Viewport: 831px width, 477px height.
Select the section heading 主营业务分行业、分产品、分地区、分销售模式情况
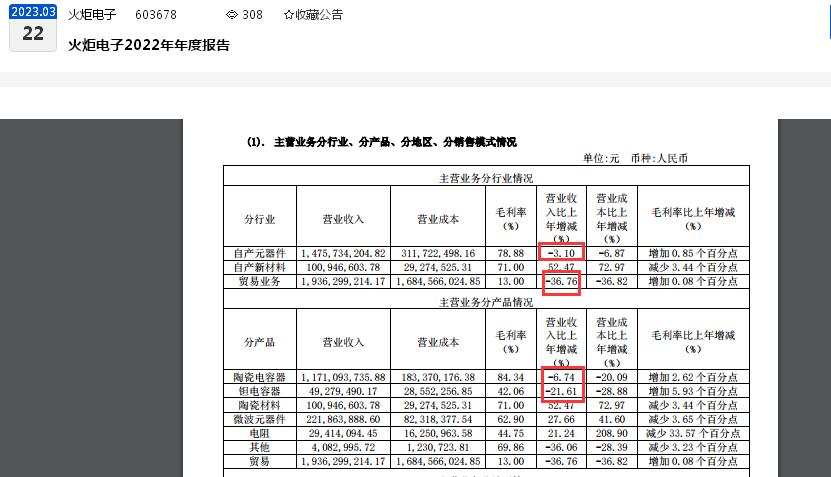tap(395, 142)
